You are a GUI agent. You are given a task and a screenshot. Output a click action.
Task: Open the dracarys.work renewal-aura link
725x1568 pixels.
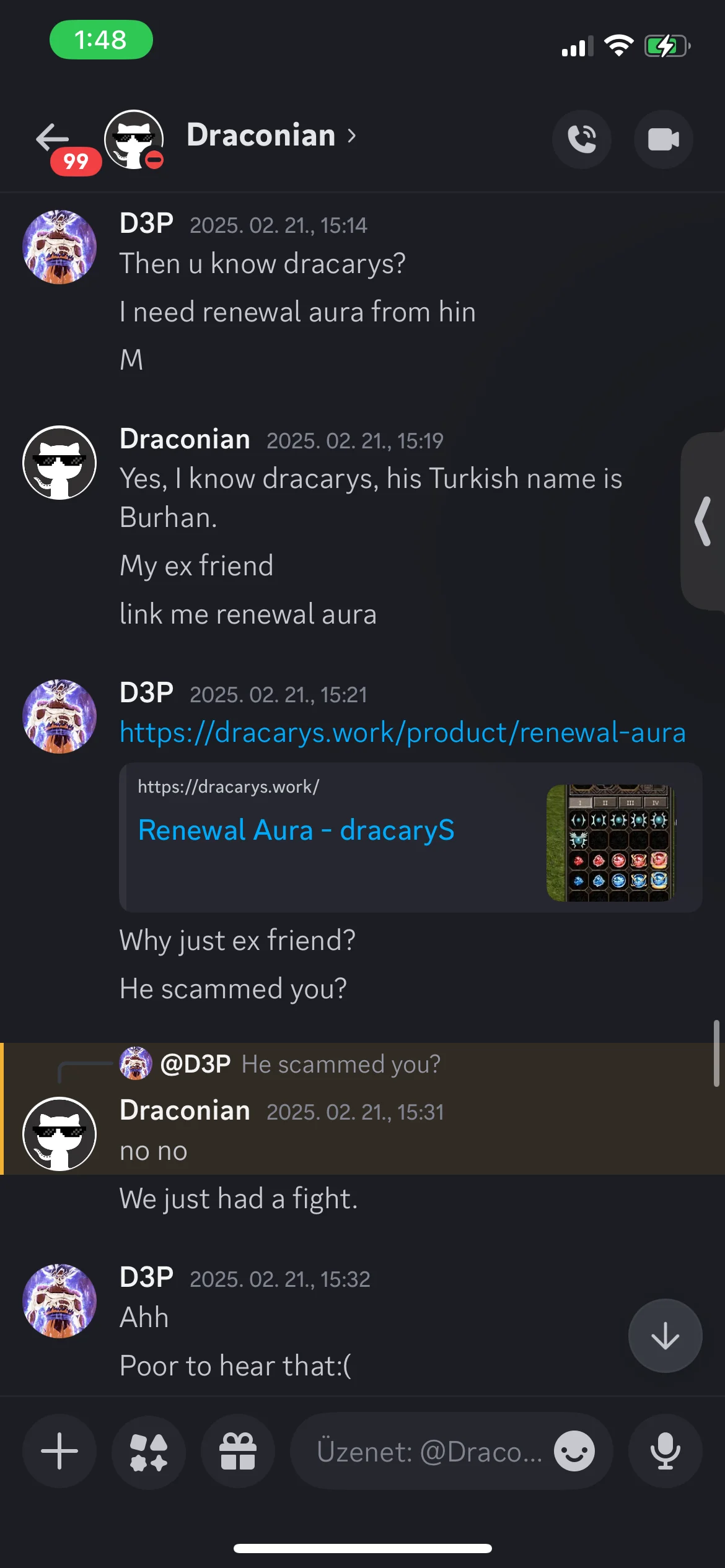[403, 733]
